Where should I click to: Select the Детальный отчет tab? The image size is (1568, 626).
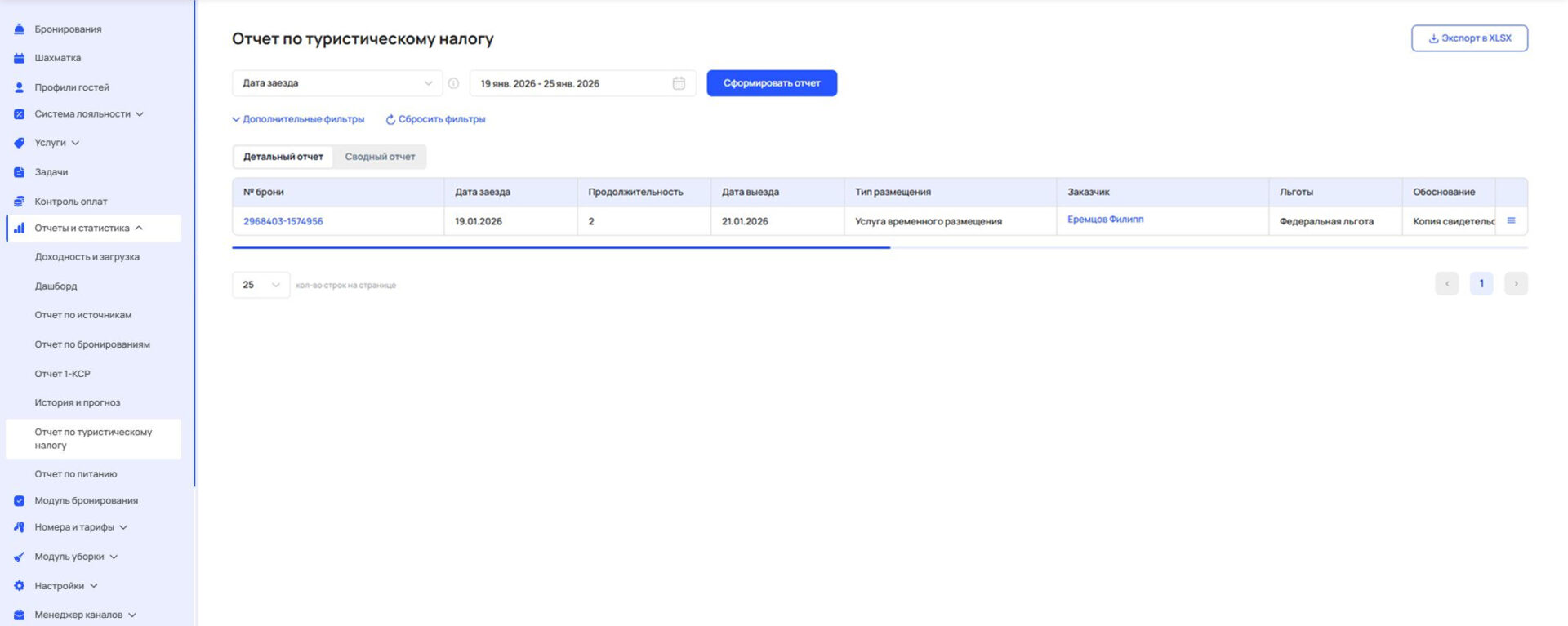point(283,157)
